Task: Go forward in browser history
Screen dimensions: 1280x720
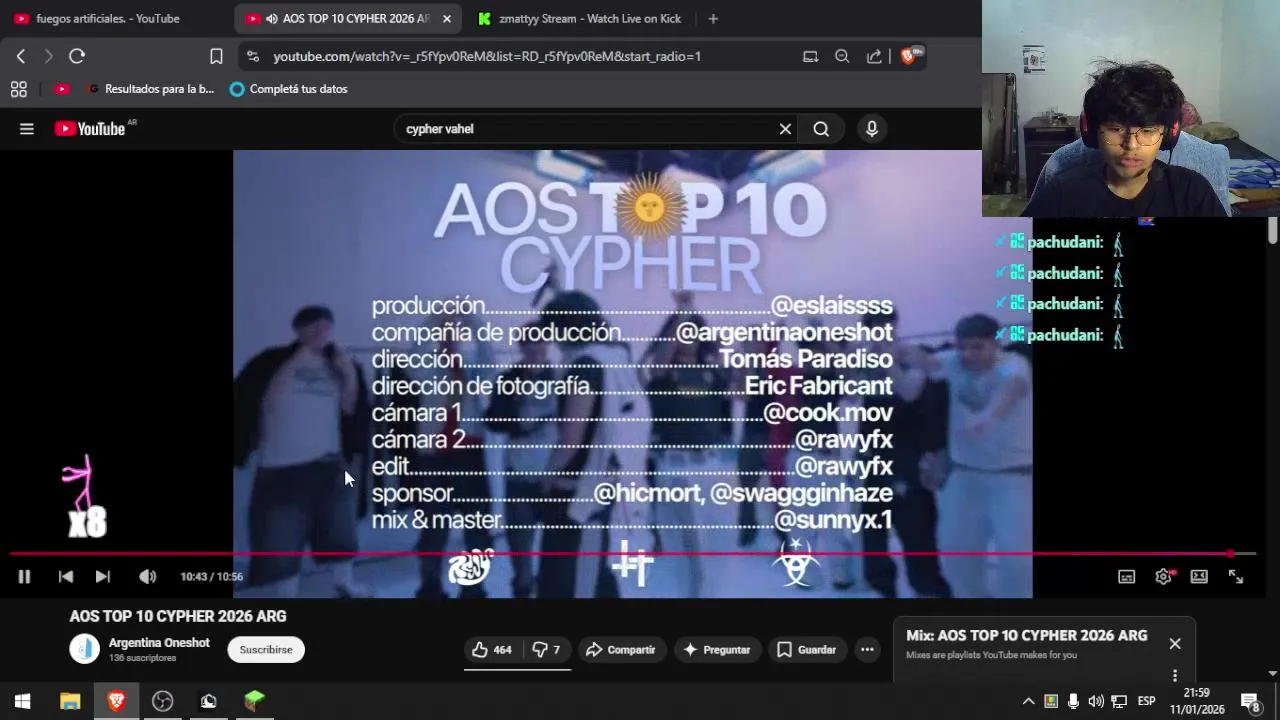Action: click(x=48, y=56)
